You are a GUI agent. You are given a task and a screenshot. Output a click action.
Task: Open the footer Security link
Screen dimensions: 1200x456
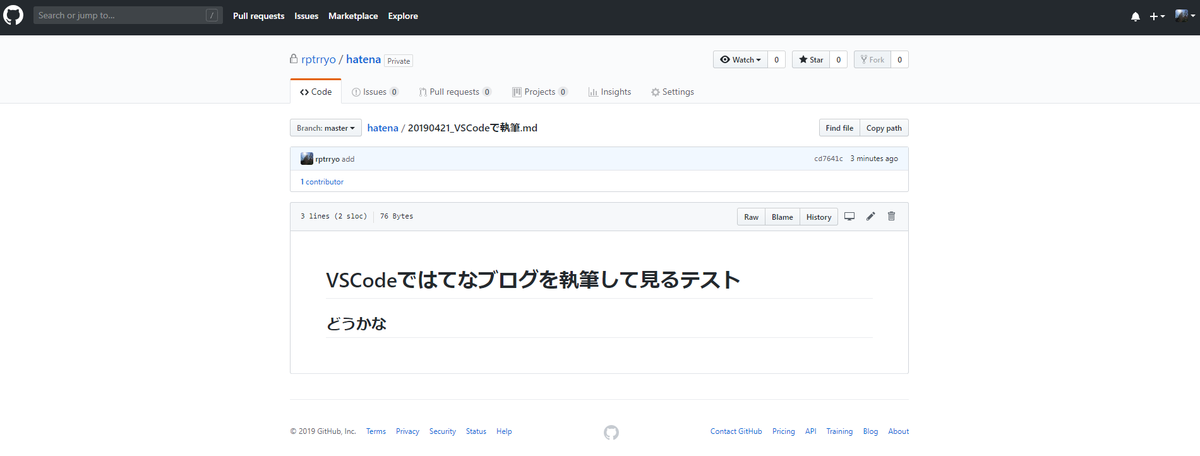click(x=443, y=432)
